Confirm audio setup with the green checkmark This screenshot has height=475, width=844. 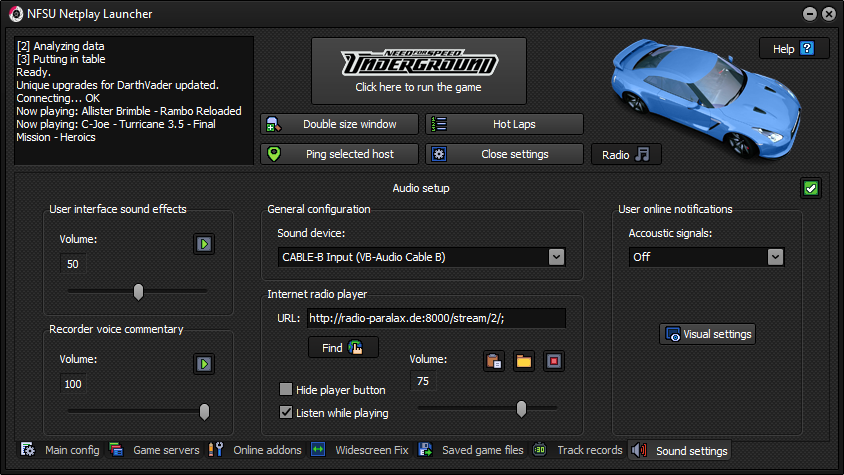point(811,188)
